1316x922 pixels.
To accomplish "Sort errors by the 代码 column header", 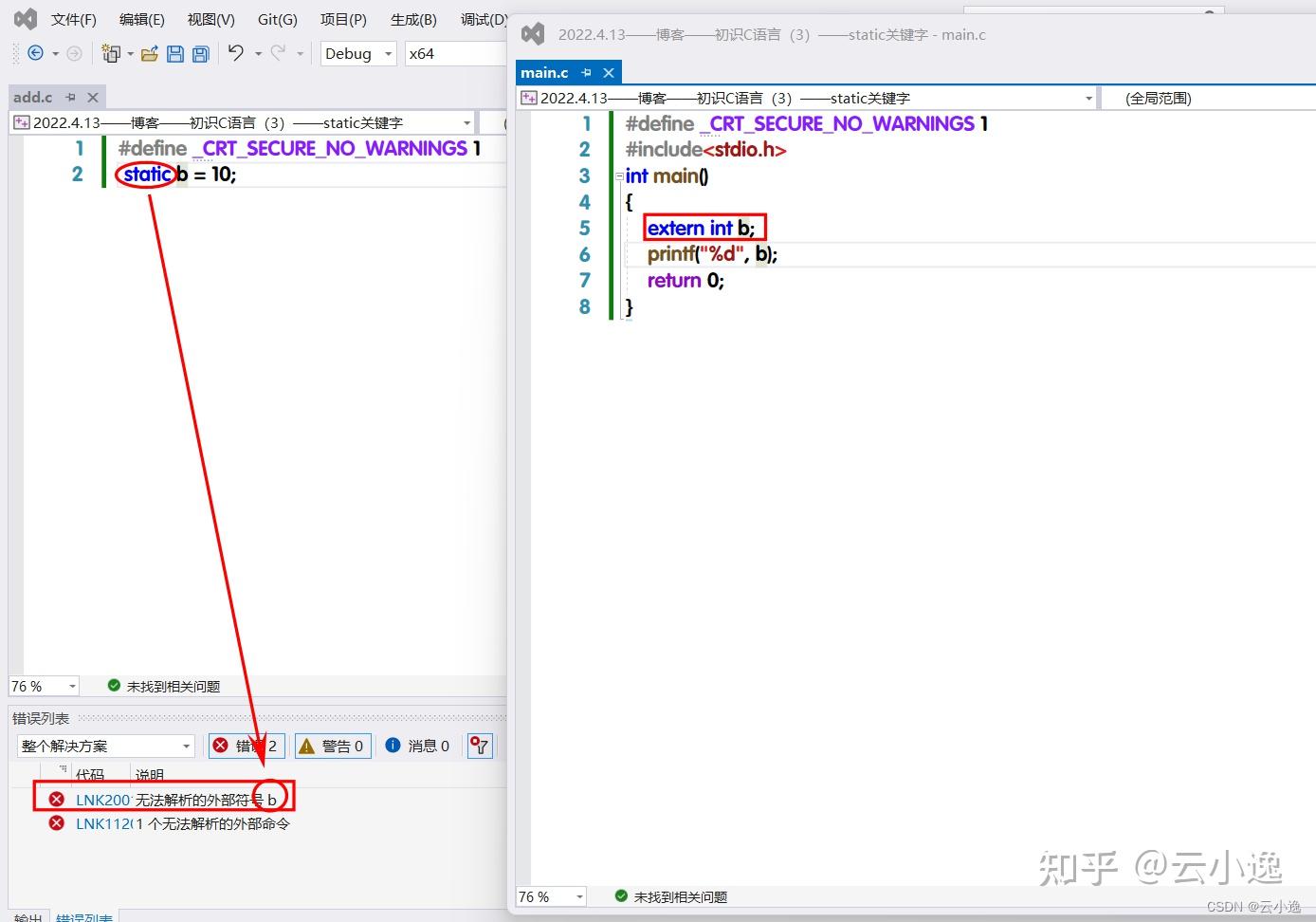I will [90, 775].
